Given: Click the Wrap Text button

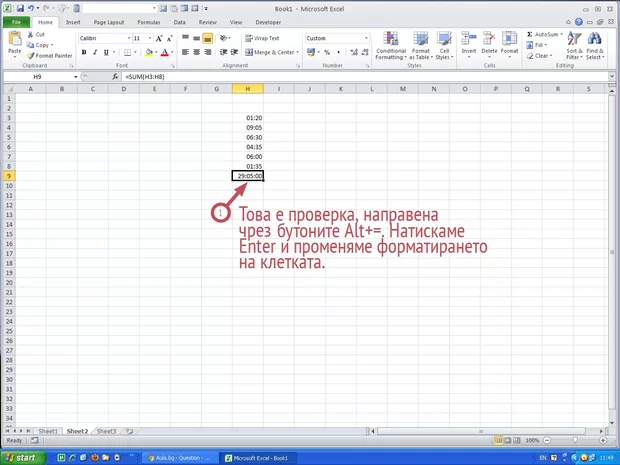Looking at the screenshot, I should coord(262,38).
